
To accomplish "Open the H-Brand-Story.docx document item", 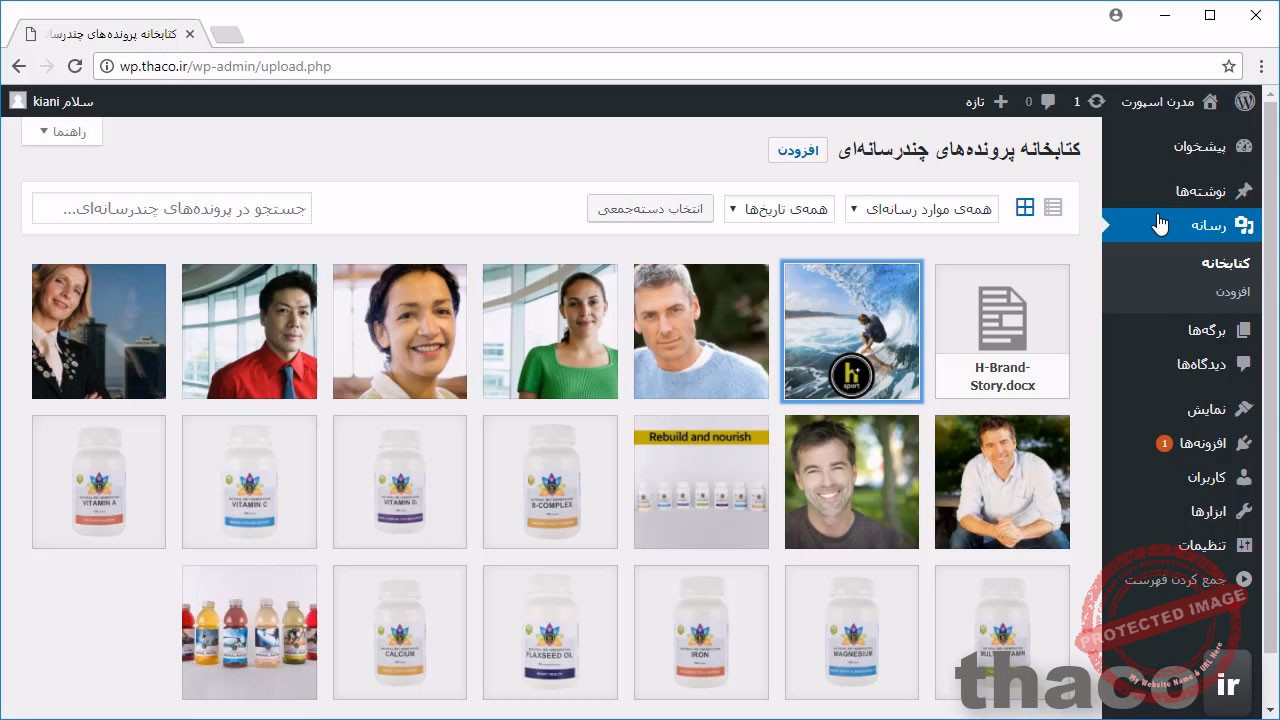I will [1002, 332].
